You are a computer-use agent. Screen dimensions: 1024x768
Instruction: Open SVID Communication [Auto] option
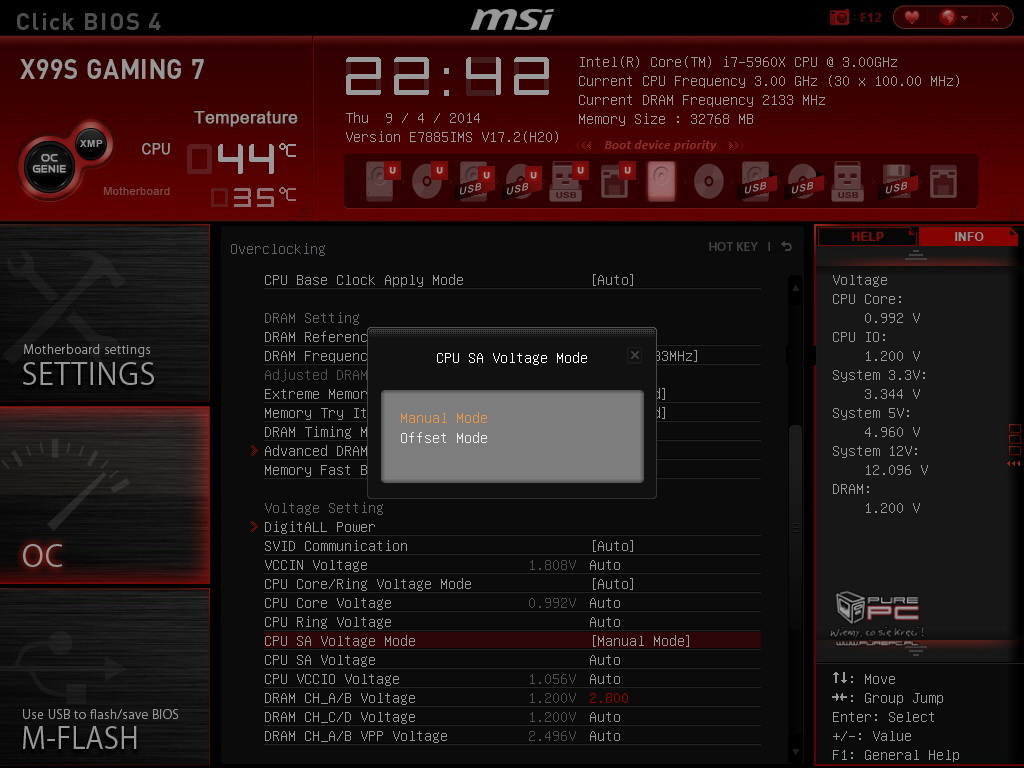[512, 546]
